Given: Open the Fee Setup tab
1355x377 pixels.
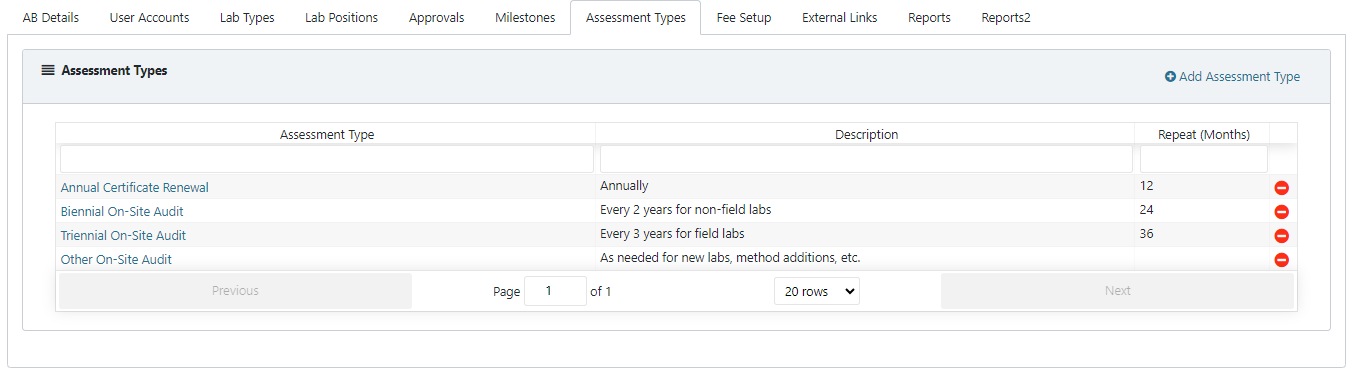Looking at the screenshot, I should coord(744,18).
